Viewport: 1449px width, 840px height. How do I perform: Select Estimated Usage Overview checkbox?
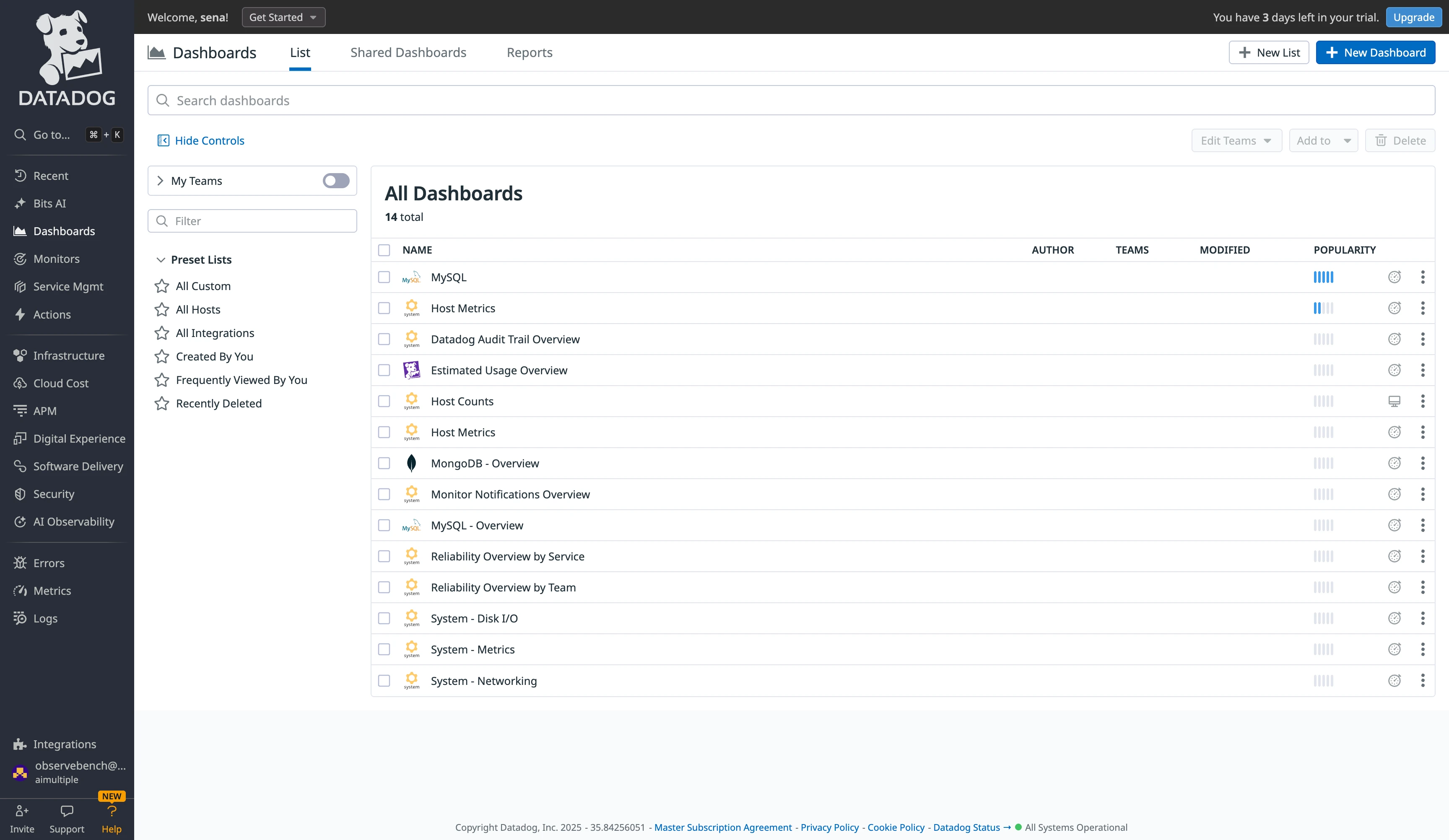point(384,370)
